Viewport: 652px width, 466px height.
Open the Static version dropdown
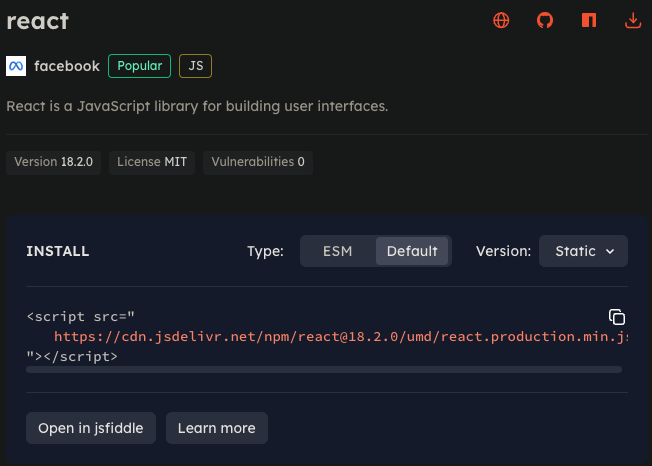click(583, 251)
